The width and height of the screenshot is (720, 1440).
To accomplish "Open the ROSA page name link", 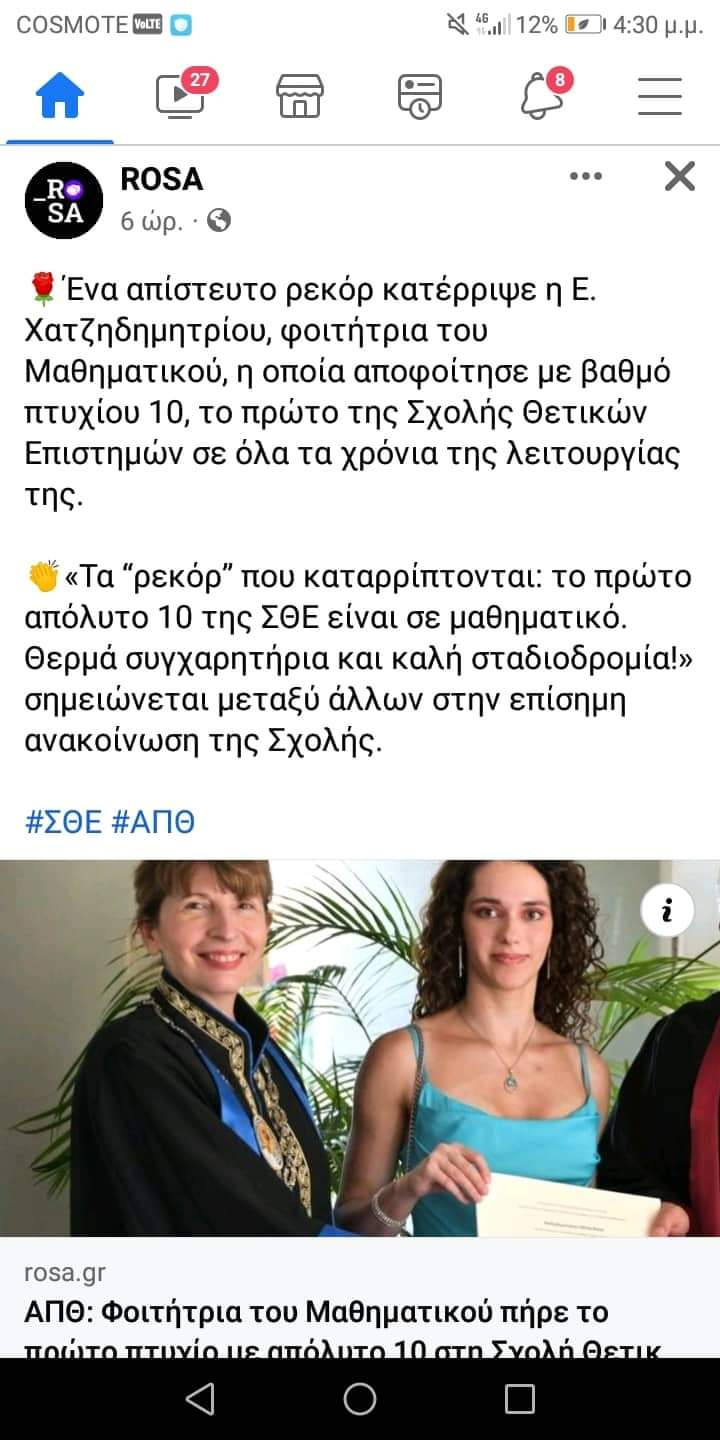I will point(161,179).
